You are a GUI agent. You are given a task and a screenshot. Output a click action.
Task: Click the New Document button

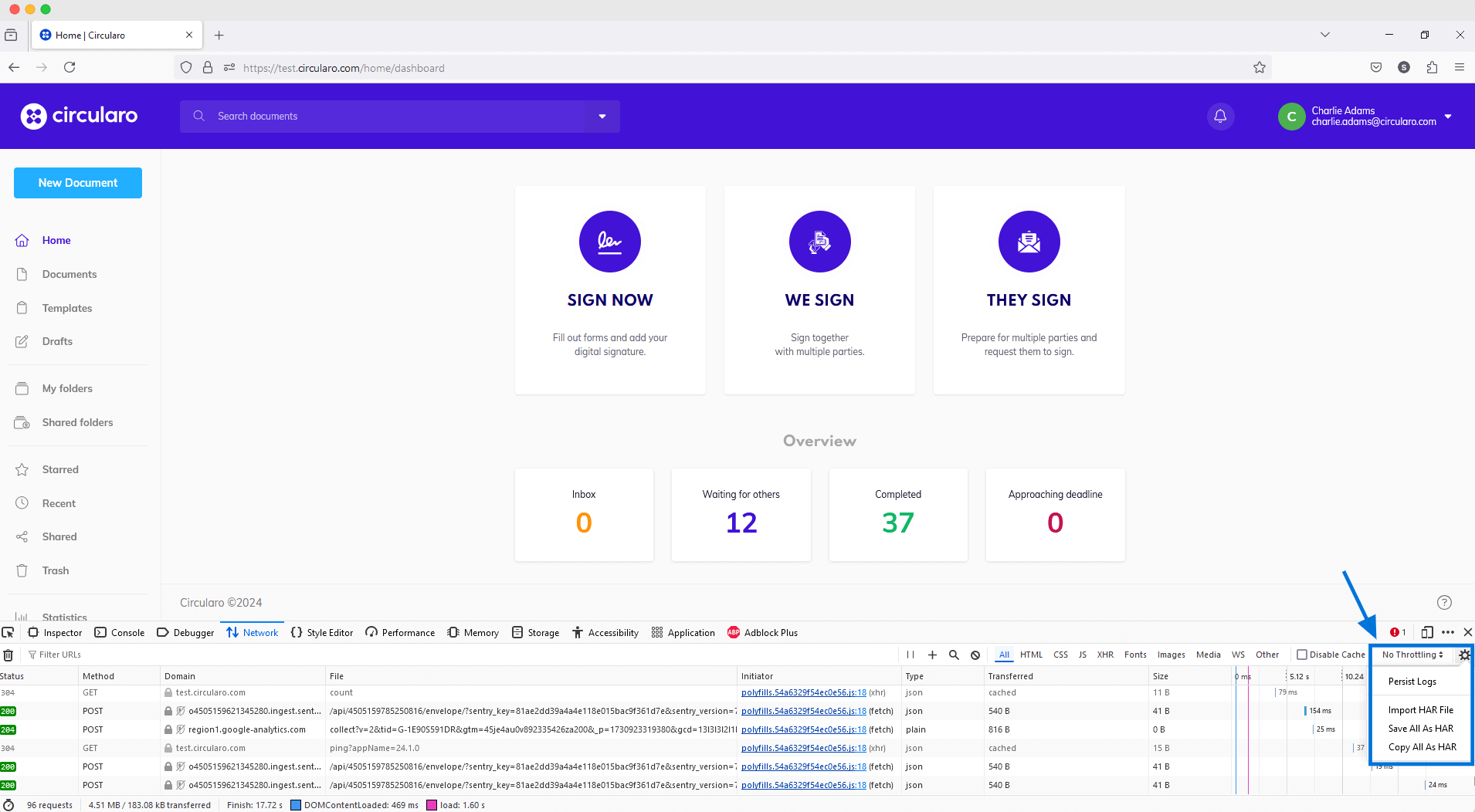point(78,183)
